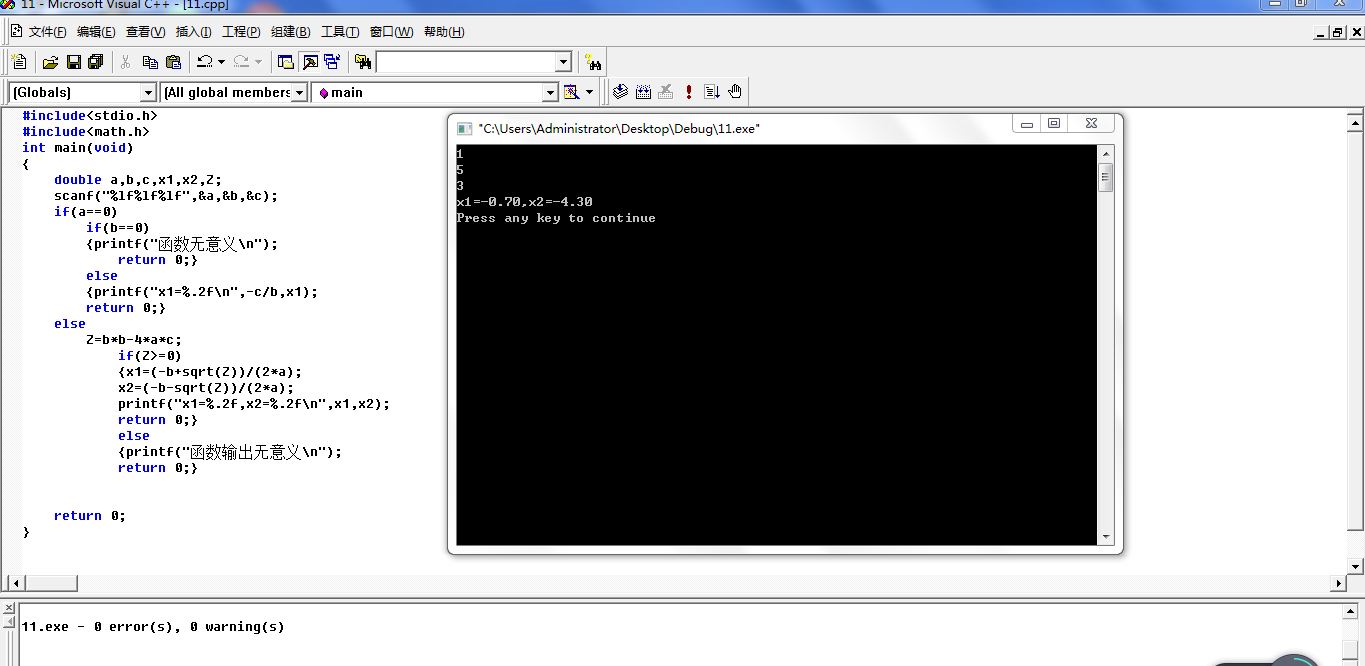Click the scanf code line

(166, 196)
